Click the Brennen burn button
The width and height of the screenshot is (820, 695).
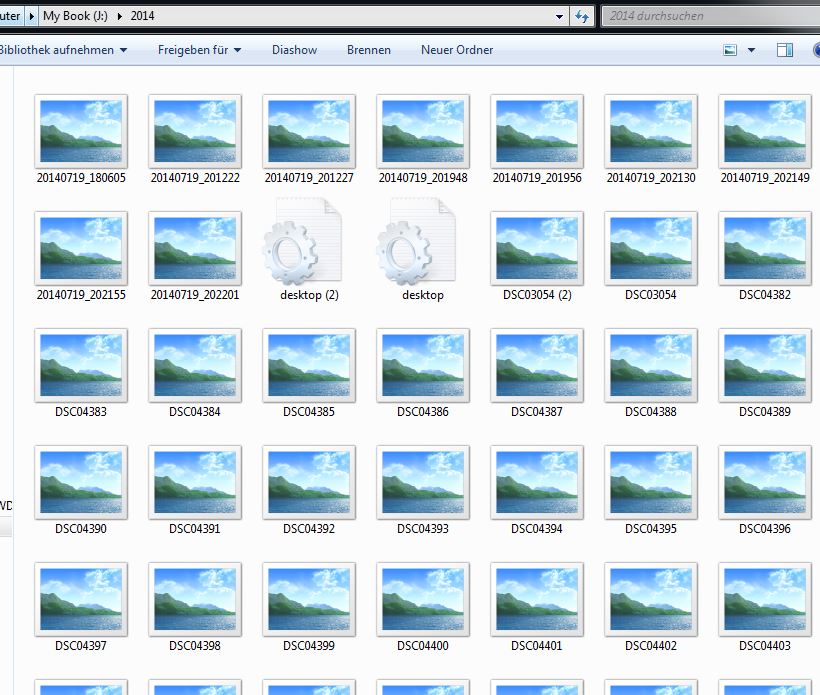[369, 50]
